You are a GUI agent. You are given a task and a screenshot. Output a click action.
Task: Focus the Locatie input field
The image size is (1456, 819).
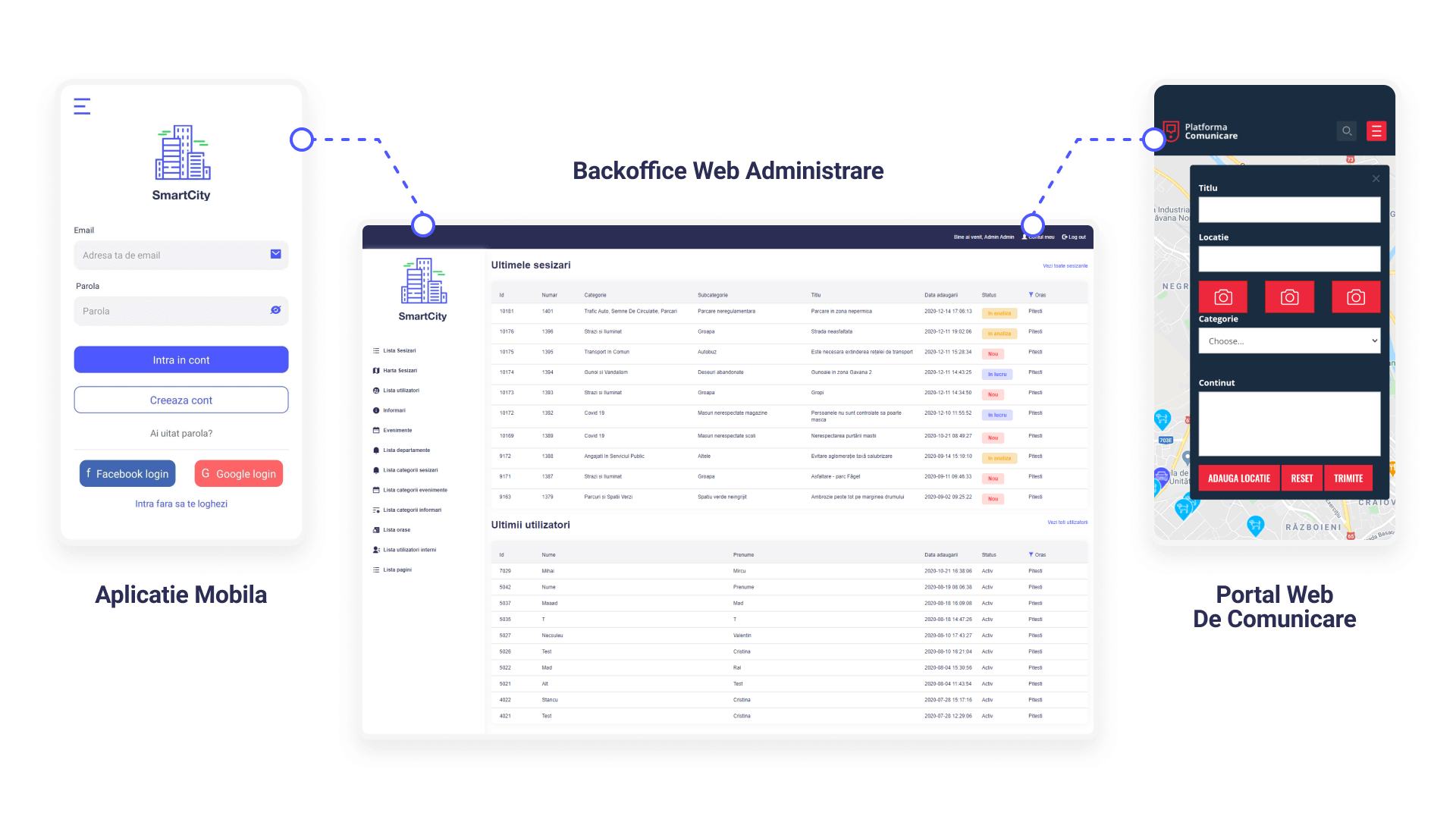click(1289, 259)
